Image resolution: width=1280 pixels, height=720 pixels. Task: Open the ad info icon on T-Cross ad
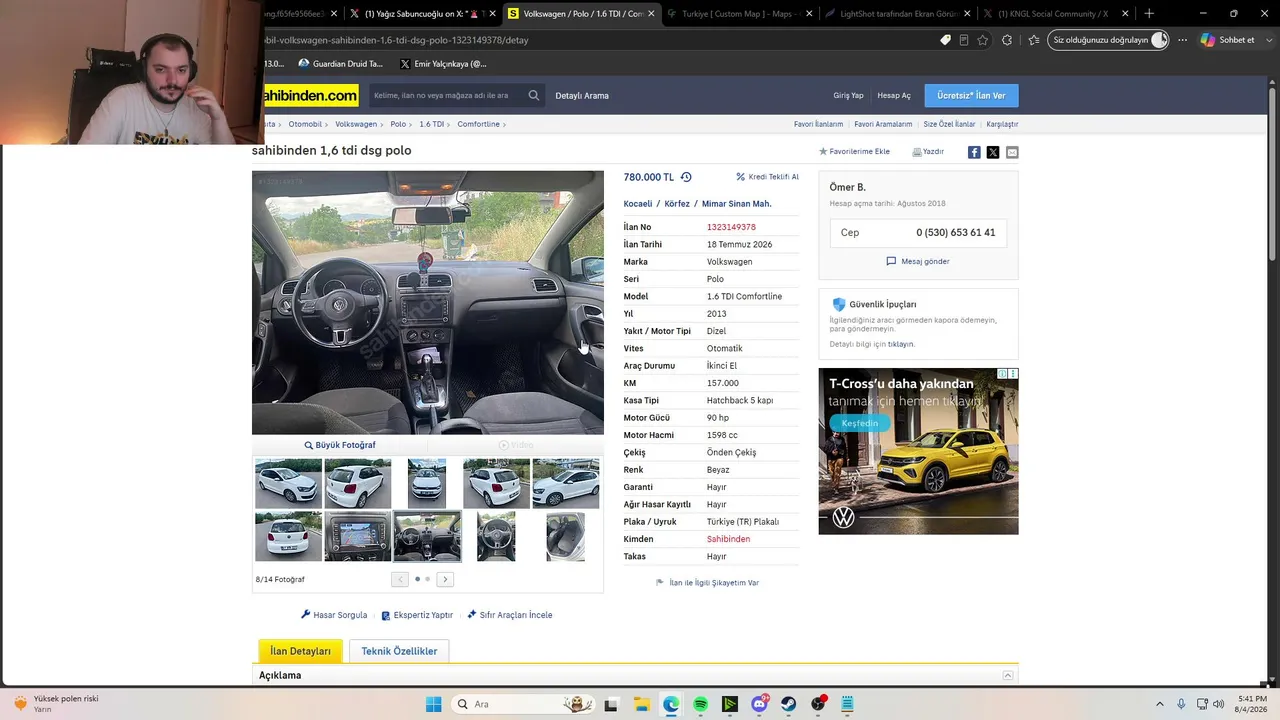click(x=1003, y=374)
